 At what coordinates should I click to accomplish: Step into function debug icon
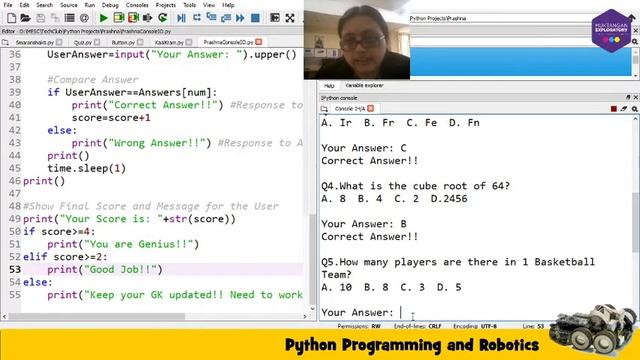pyautogui.click(x=211, y=18)
